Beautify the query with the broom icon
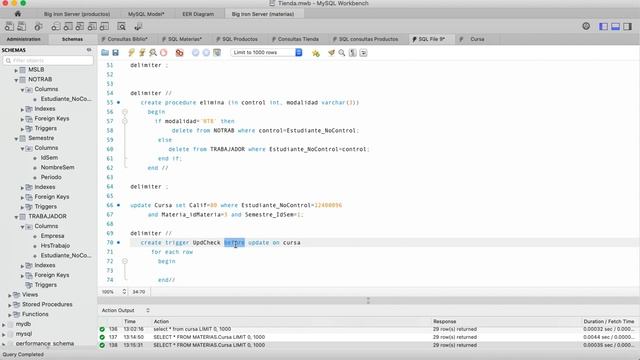The width and height of the screenshot is (640, 360). (x=331, y=53)
